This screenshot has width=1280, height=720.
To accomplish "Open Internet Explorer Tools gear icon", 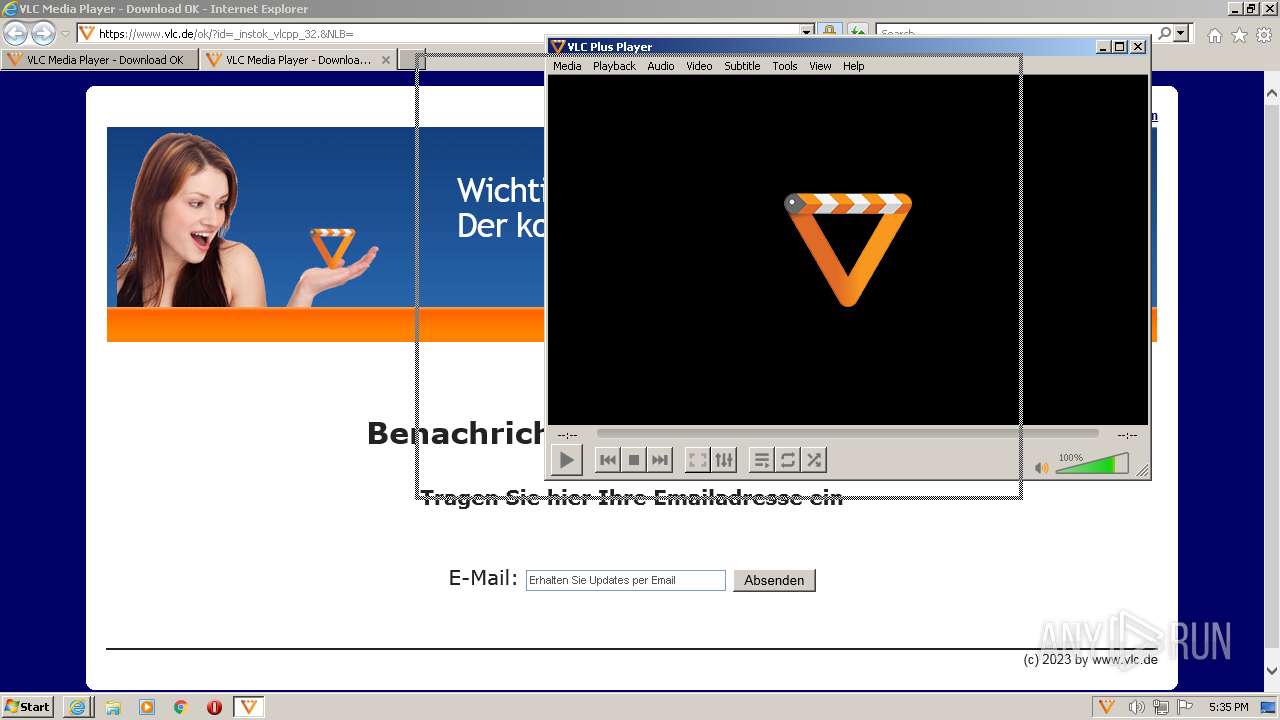I will (1264, 35).
